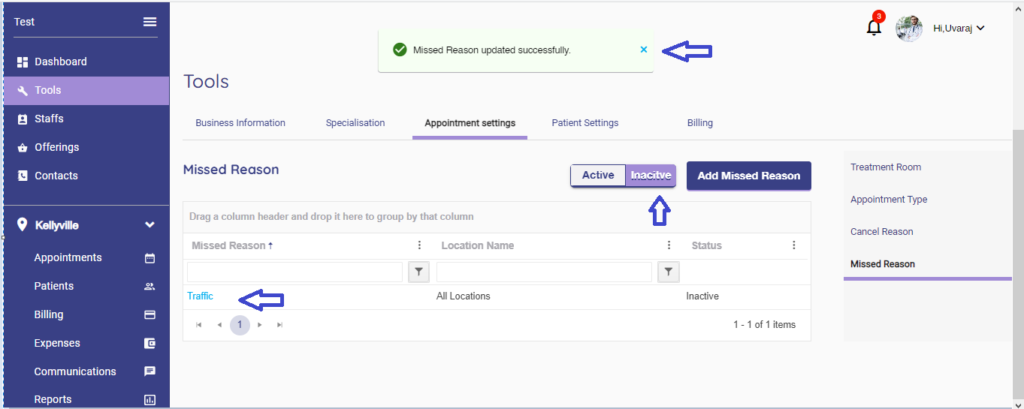1024x409 pixels.
Task: Click the hamburger menu icon in sidebar header
Action: pos(150,22)
